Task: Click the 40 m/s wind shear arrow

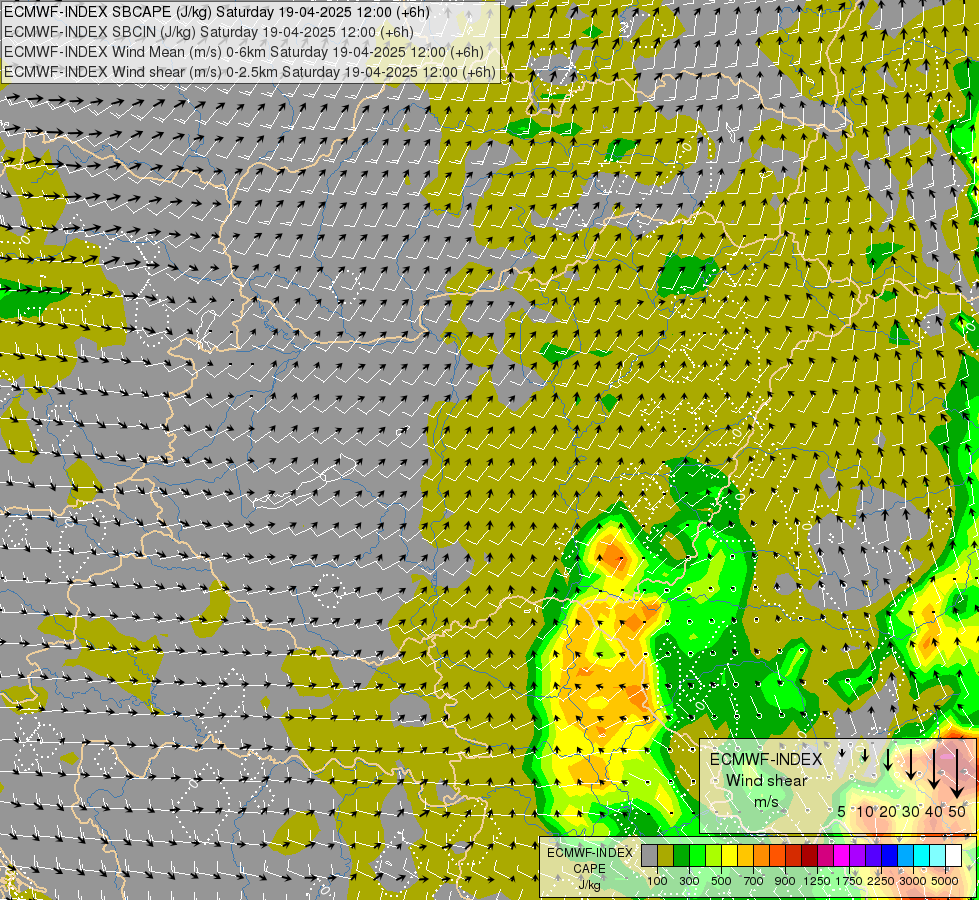Action: coord(934,769)
